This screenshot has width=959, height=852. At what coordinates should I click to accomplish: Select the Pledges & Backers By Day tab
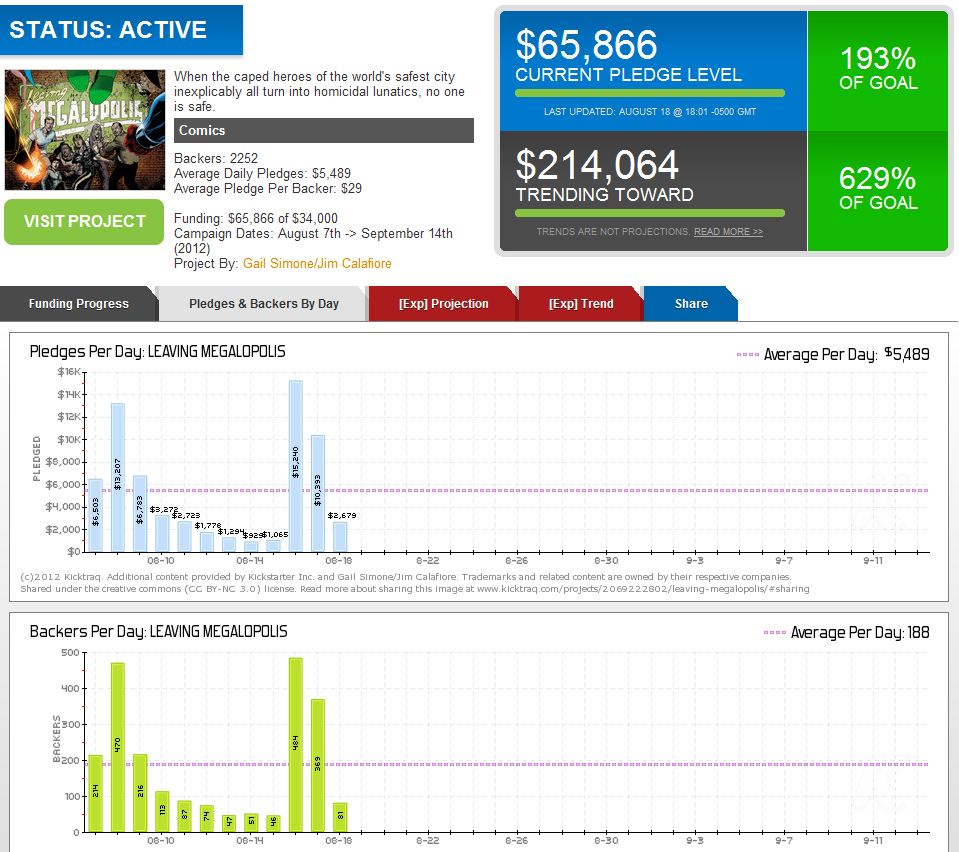pyautogui.click(x=264, y=304)
